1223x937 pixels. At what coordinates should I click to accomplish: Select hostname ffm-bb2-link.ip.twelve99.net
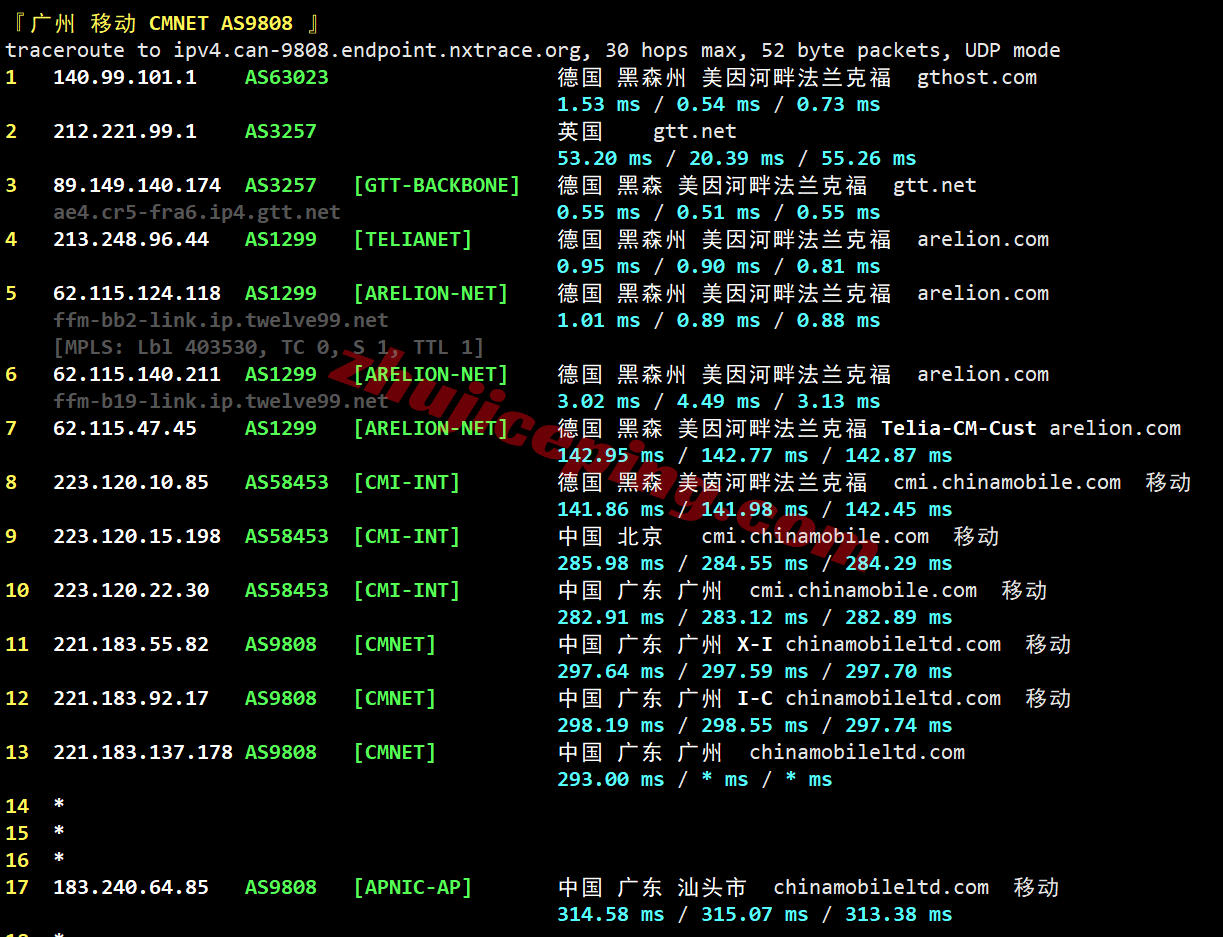[x=221, y=320]
